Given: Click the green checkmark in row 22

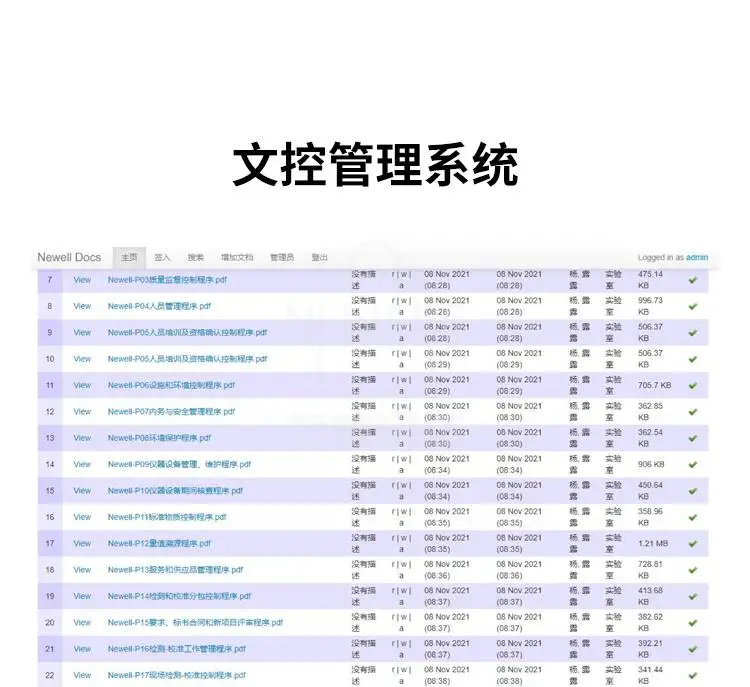Looking at the screenshot, I should pos(693,676).
